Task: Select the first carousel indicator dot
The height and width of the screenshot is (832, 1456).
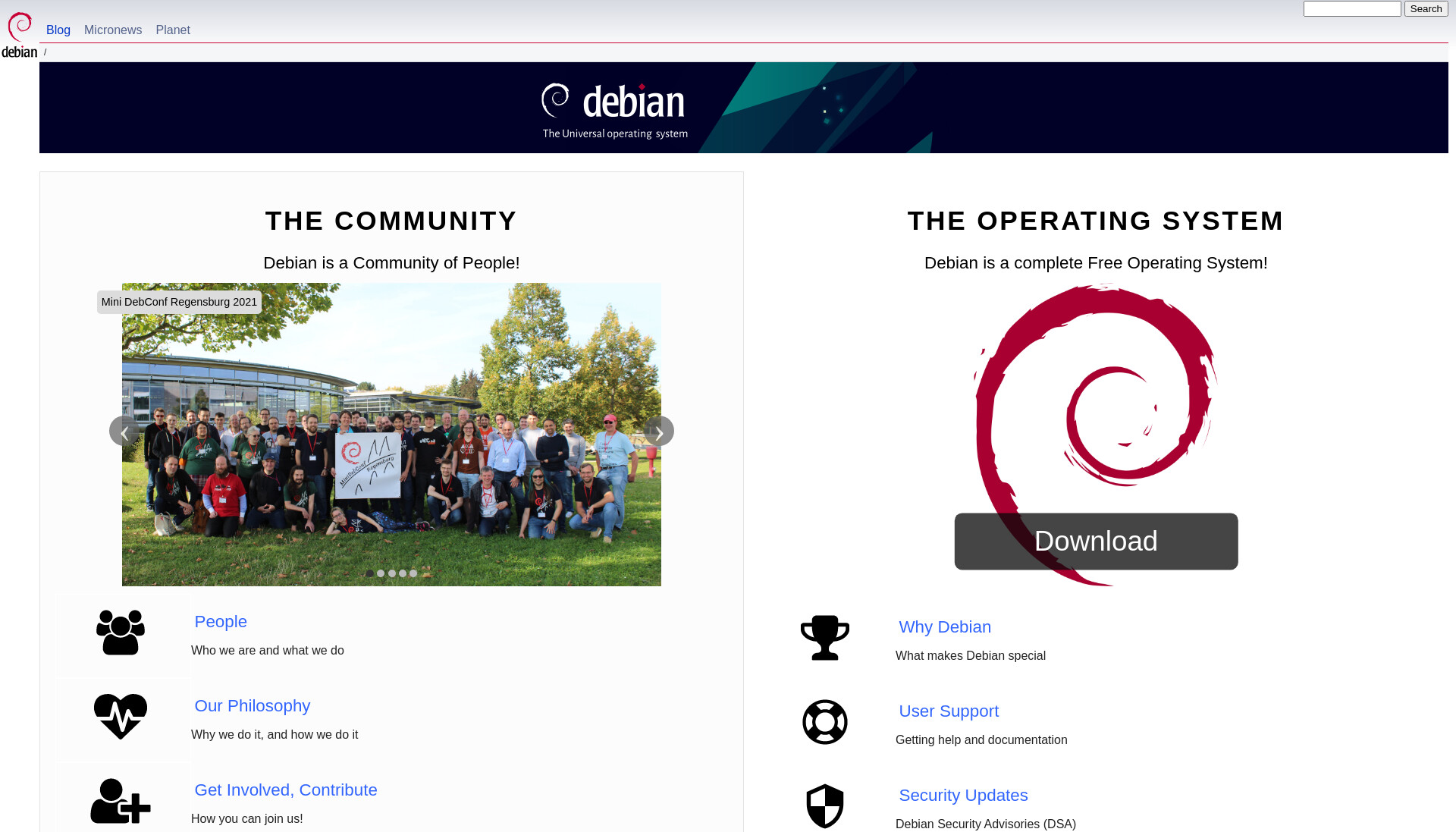Action: point(370,573)
